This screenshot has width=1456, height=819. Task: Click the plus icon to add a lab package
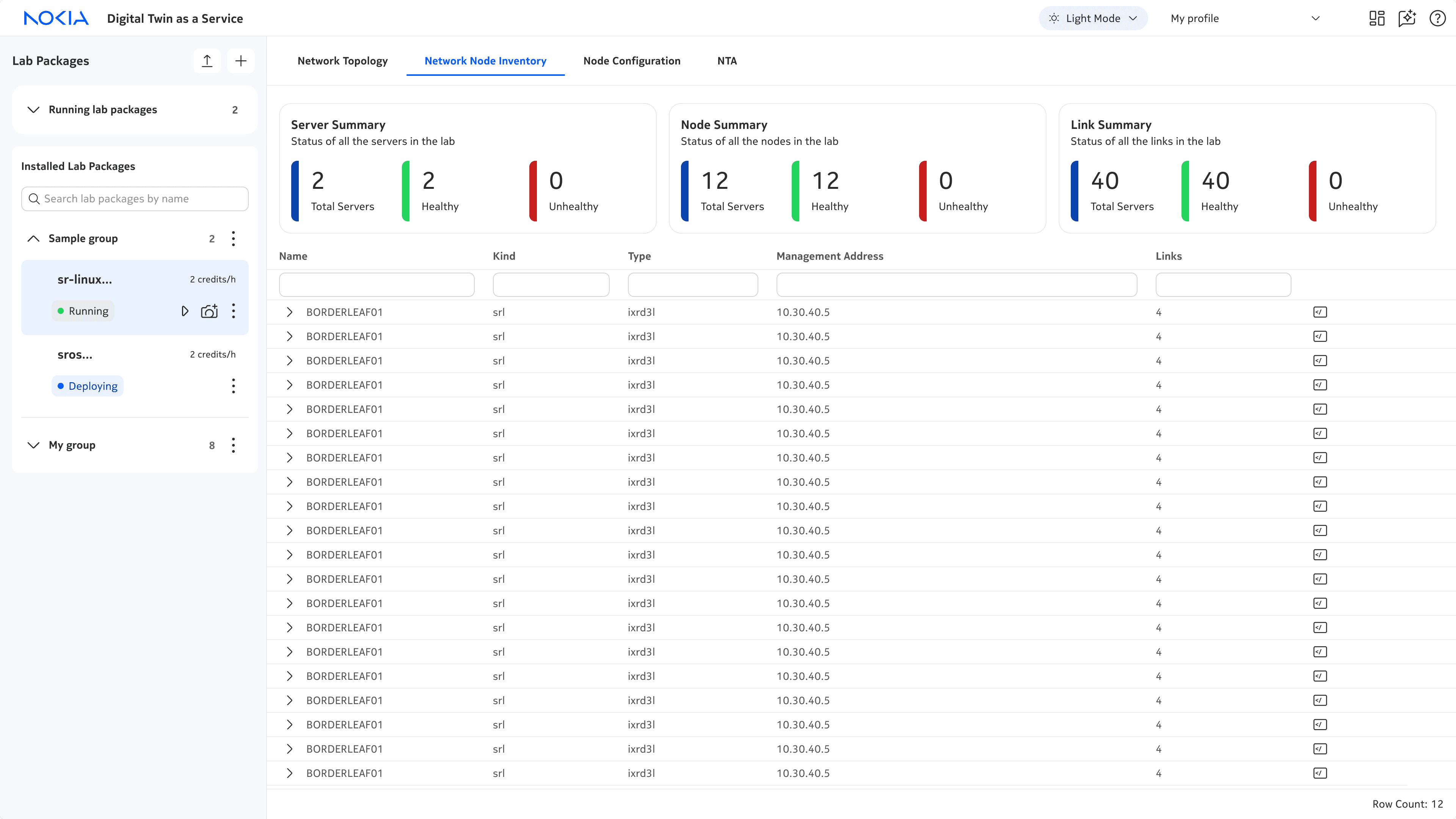(241, 61)
